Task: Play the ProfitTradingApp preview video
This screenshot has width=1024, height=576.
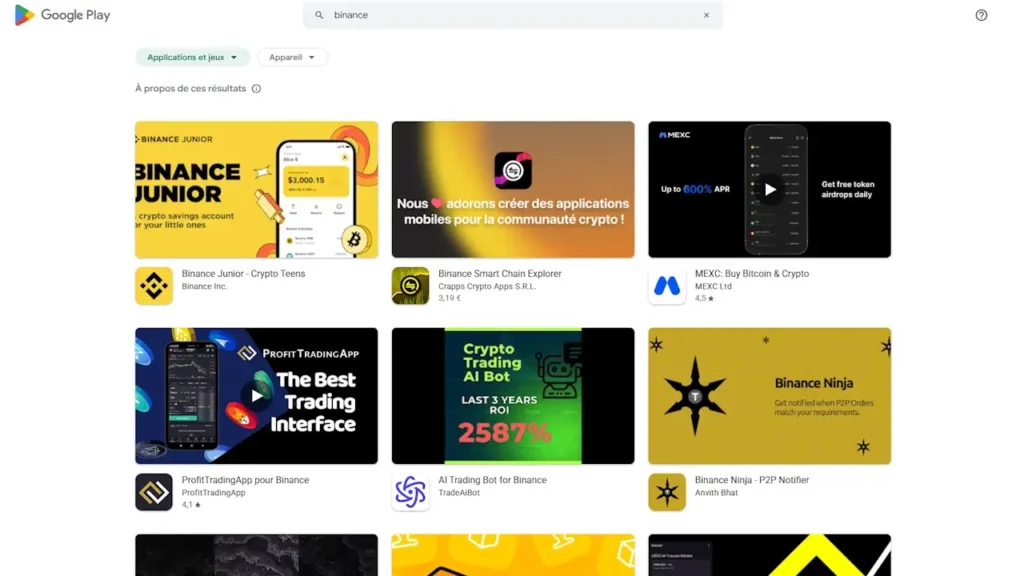Action: point(257,396)
